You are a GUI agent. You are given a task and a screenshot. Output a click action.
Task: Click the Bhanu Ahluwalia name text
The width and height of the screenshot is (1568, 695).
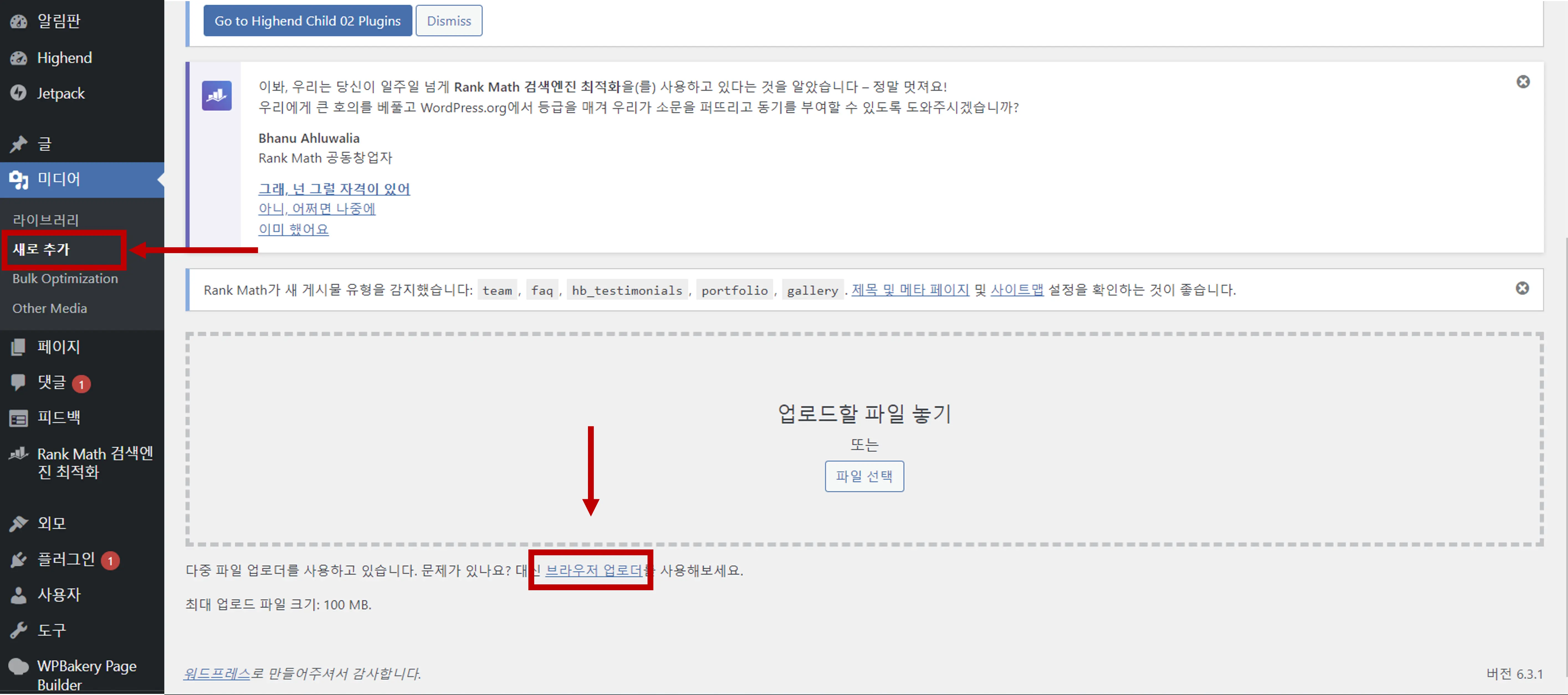pos(309,138)
